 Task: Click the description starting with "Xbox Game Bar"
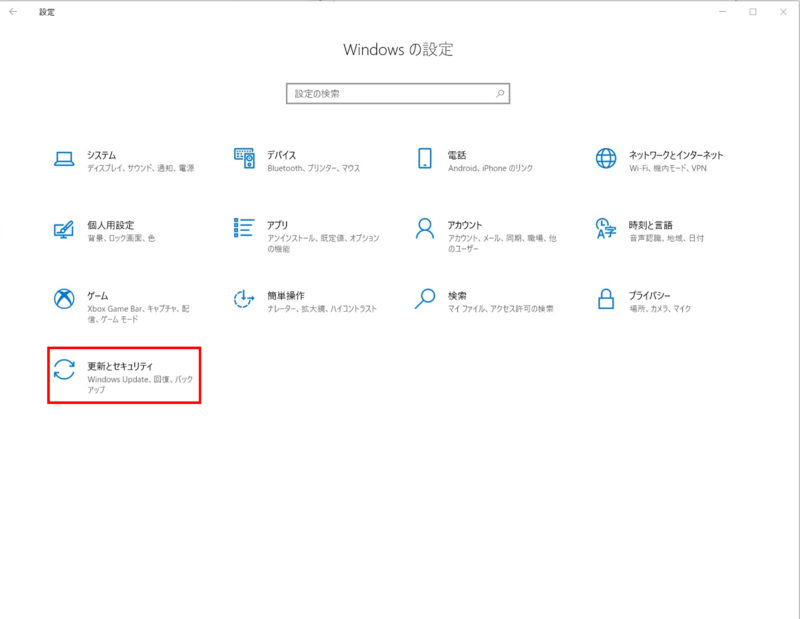[x=138, y=314]
